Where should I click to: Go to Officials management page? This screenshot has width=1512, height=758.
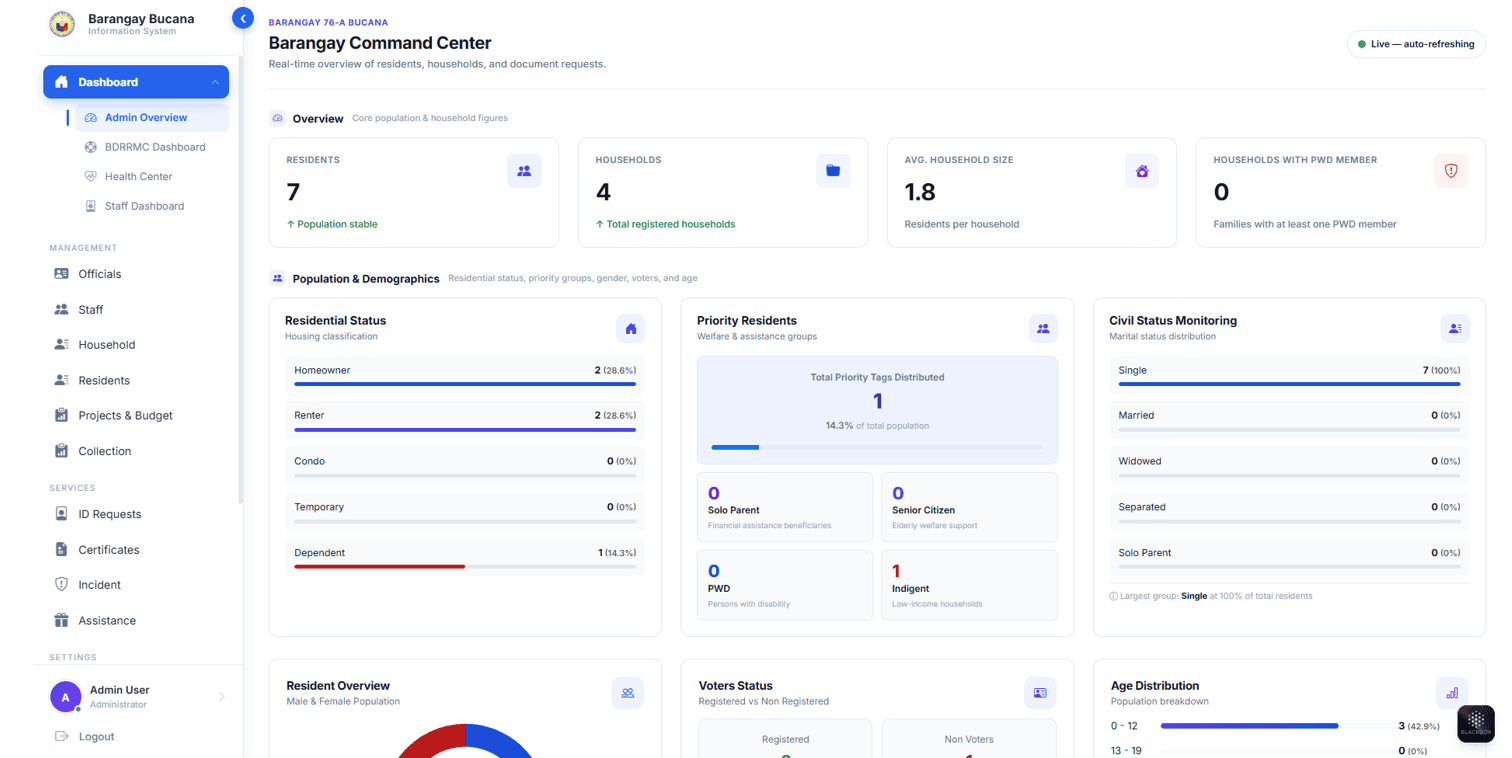pyautogui.click(x=136, y=274)
